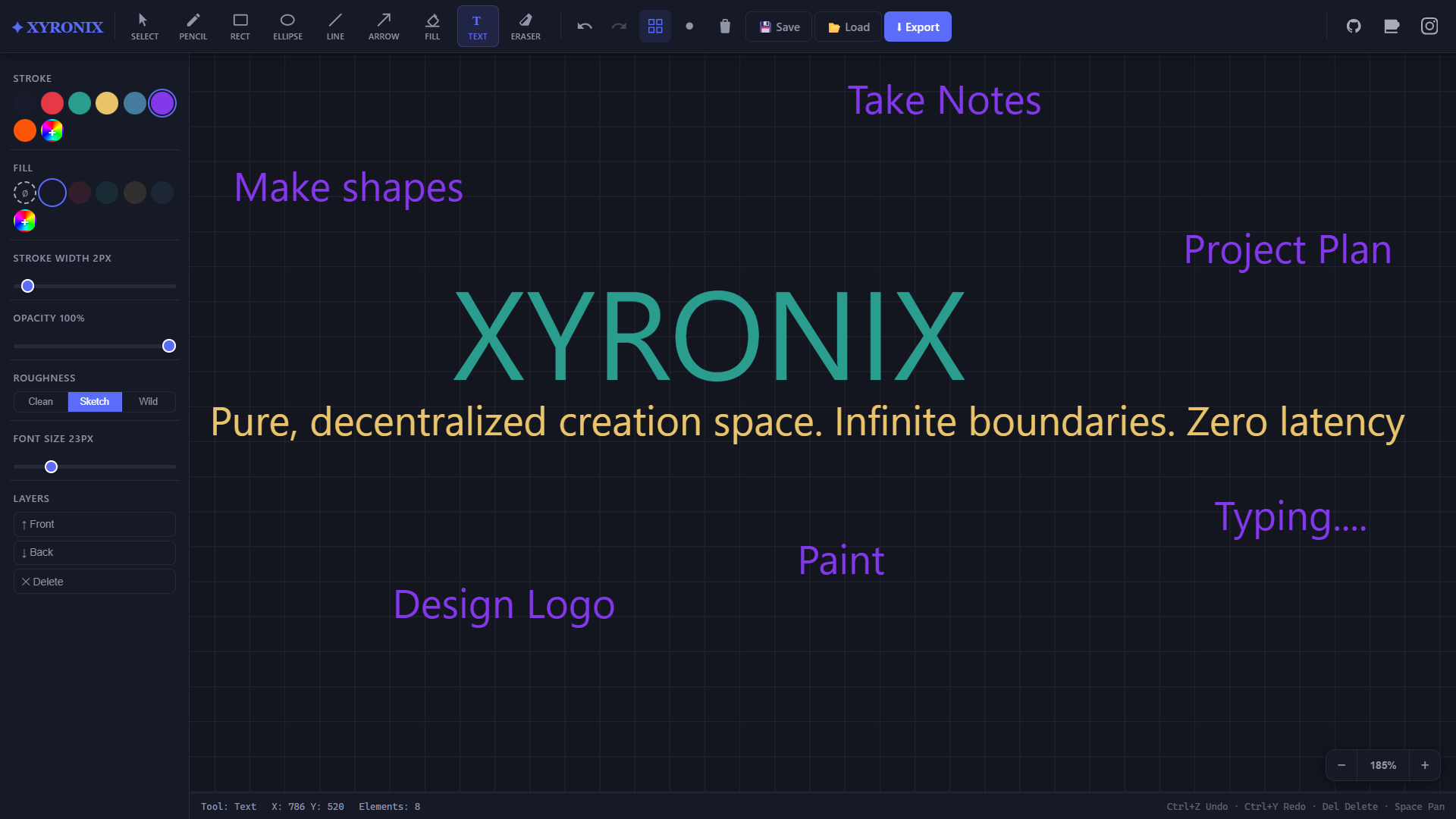The width and height of the screenshot is (1456, 819).
Task: Click the Export button
Action: (x=917, y=26)
